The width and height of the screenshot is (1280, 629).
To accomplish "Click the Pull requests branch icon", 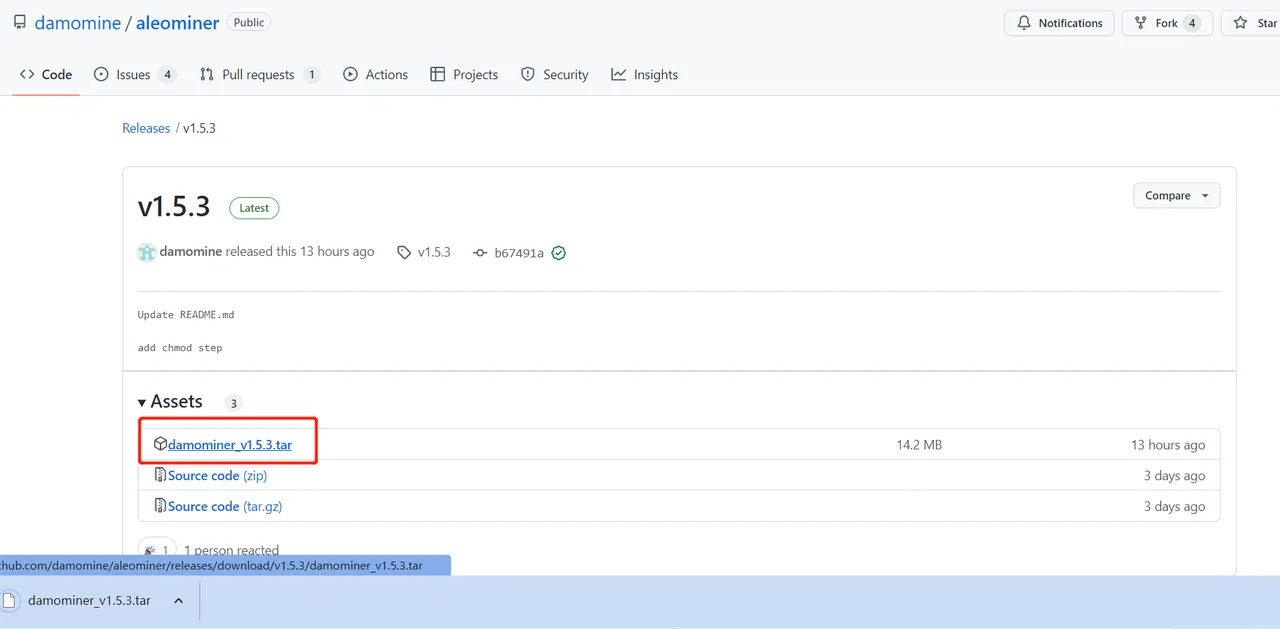I will [207, 74].
